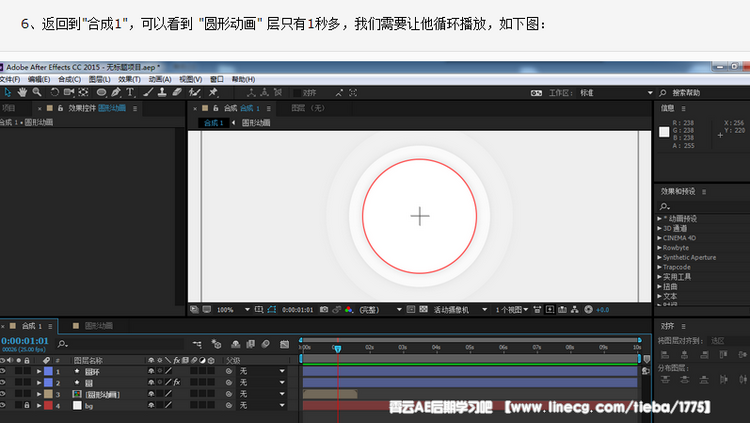Open the 100% magnification dropdown
750x423 pixels.
coord(233,310)
